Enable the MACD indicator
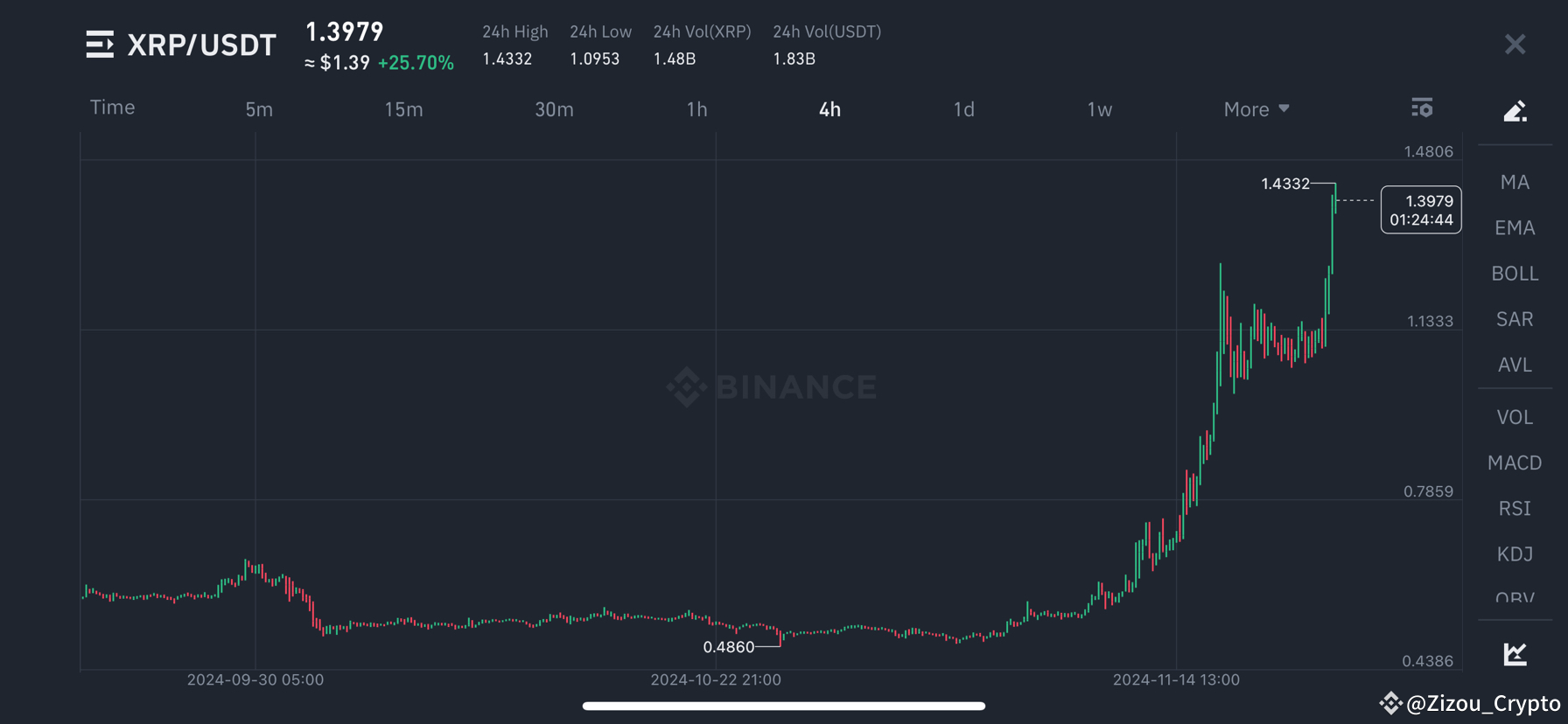 coord(1515,463)
